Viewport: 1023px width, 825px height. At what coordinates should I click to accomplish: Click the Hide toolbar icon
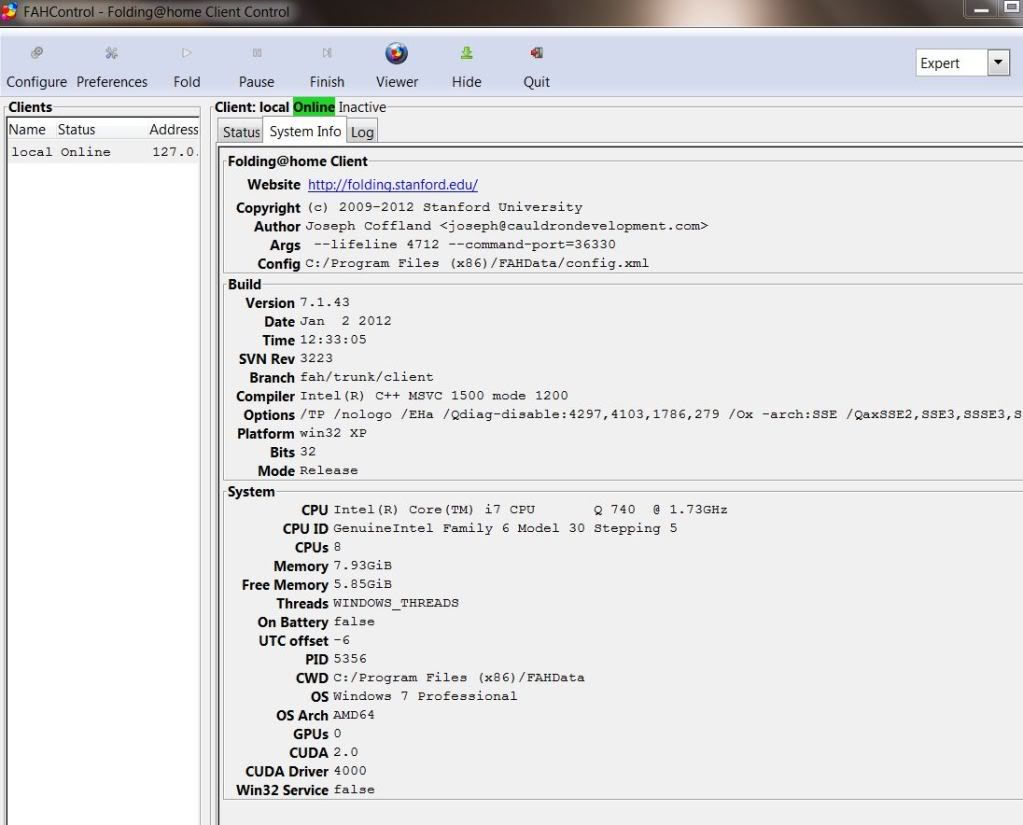point(466,53)
